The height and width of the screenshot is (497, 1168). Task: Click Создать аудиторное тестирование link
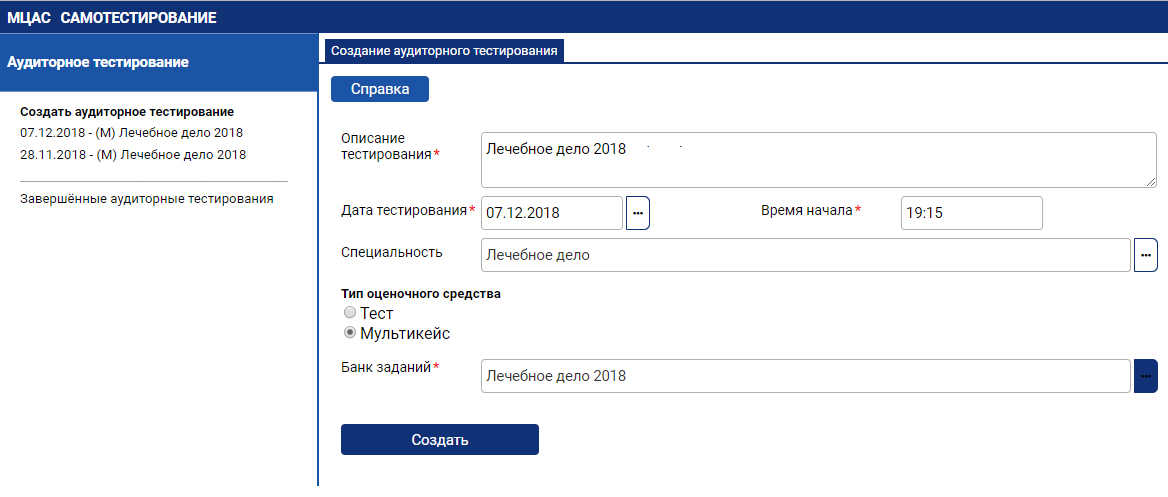(x=127, y=112)
